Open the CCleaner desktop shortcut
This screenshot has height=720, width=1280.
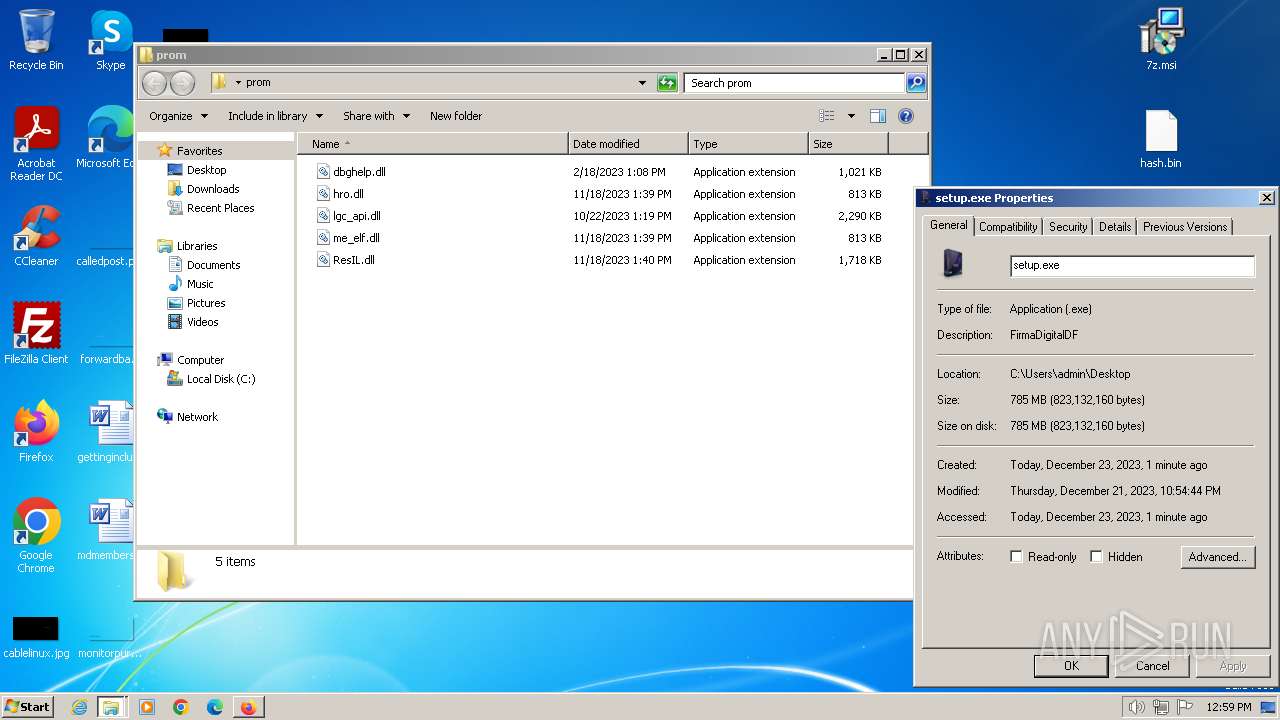point(36,236)
